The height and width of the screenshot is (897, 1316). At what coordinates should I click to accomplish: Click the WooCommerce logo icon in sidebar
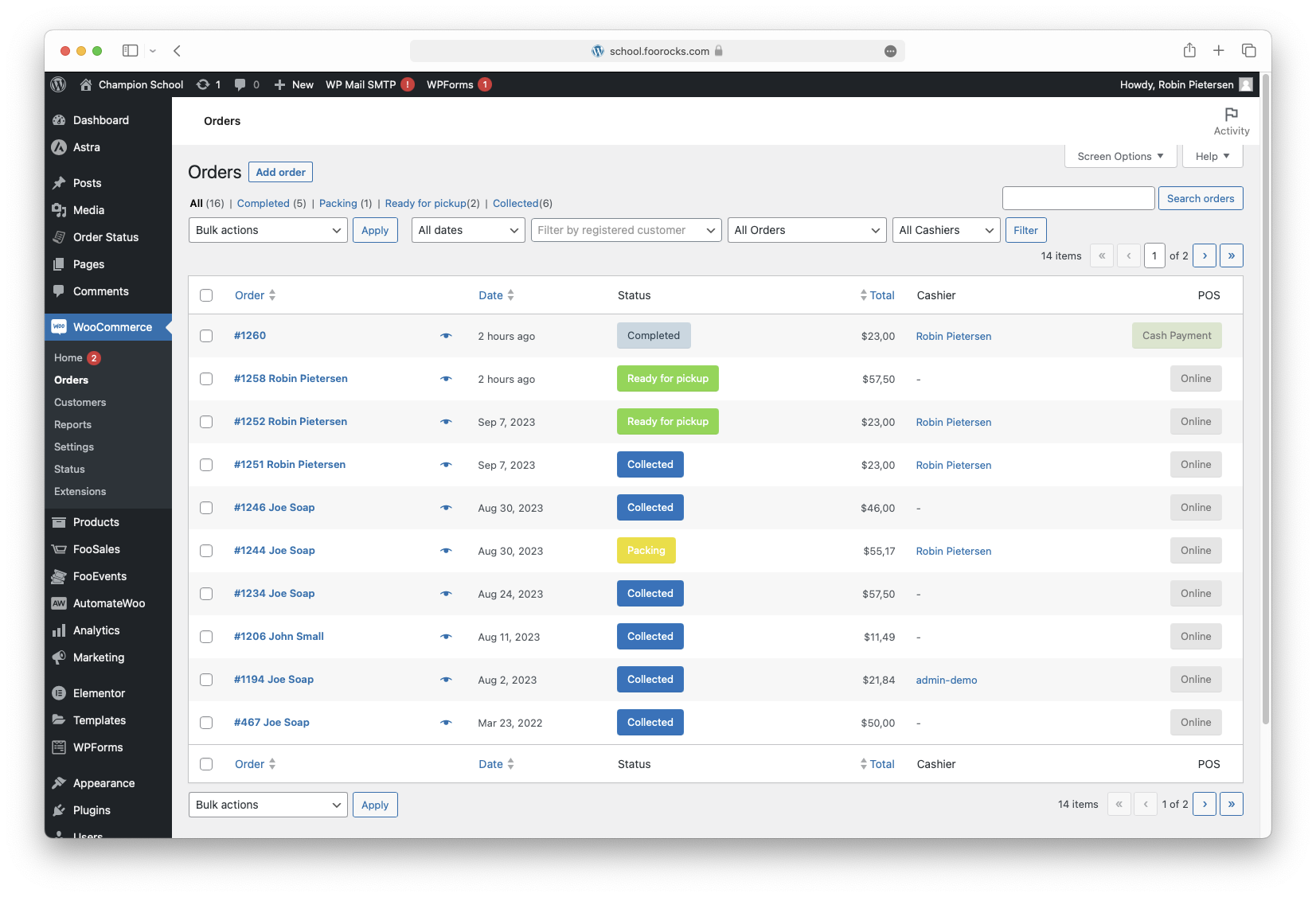click(59, 327)
